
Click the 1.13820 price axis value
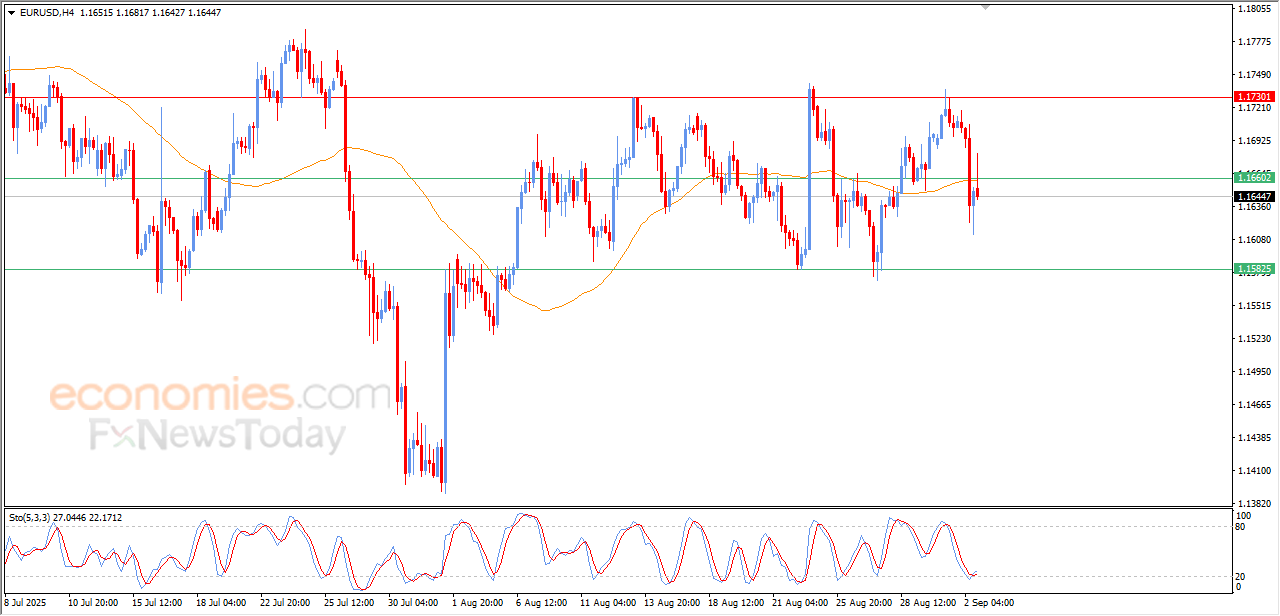pos(1255,503)
